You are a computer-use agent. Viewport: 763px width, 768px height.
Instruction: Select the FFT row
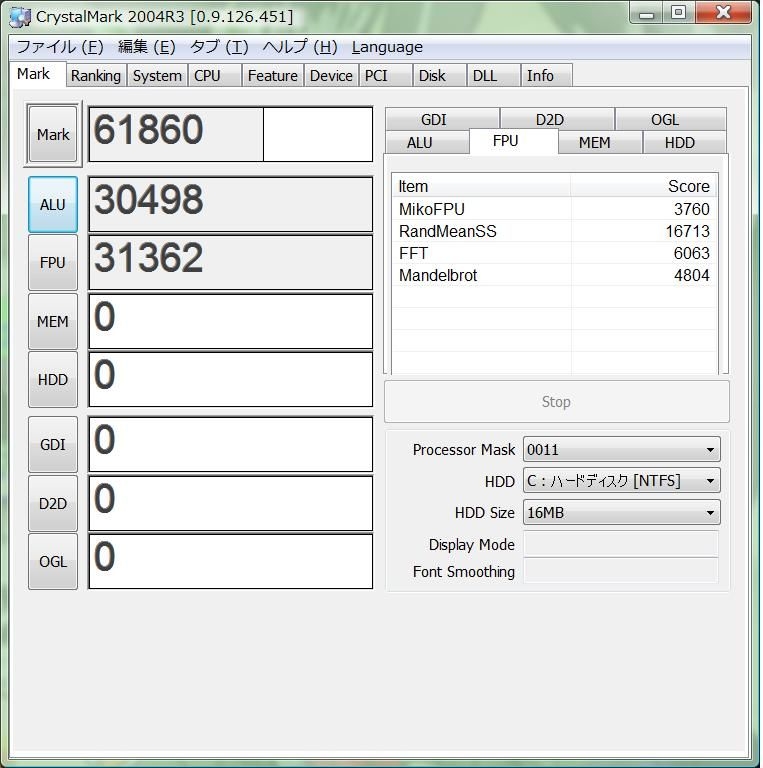[x=555, y=253]
